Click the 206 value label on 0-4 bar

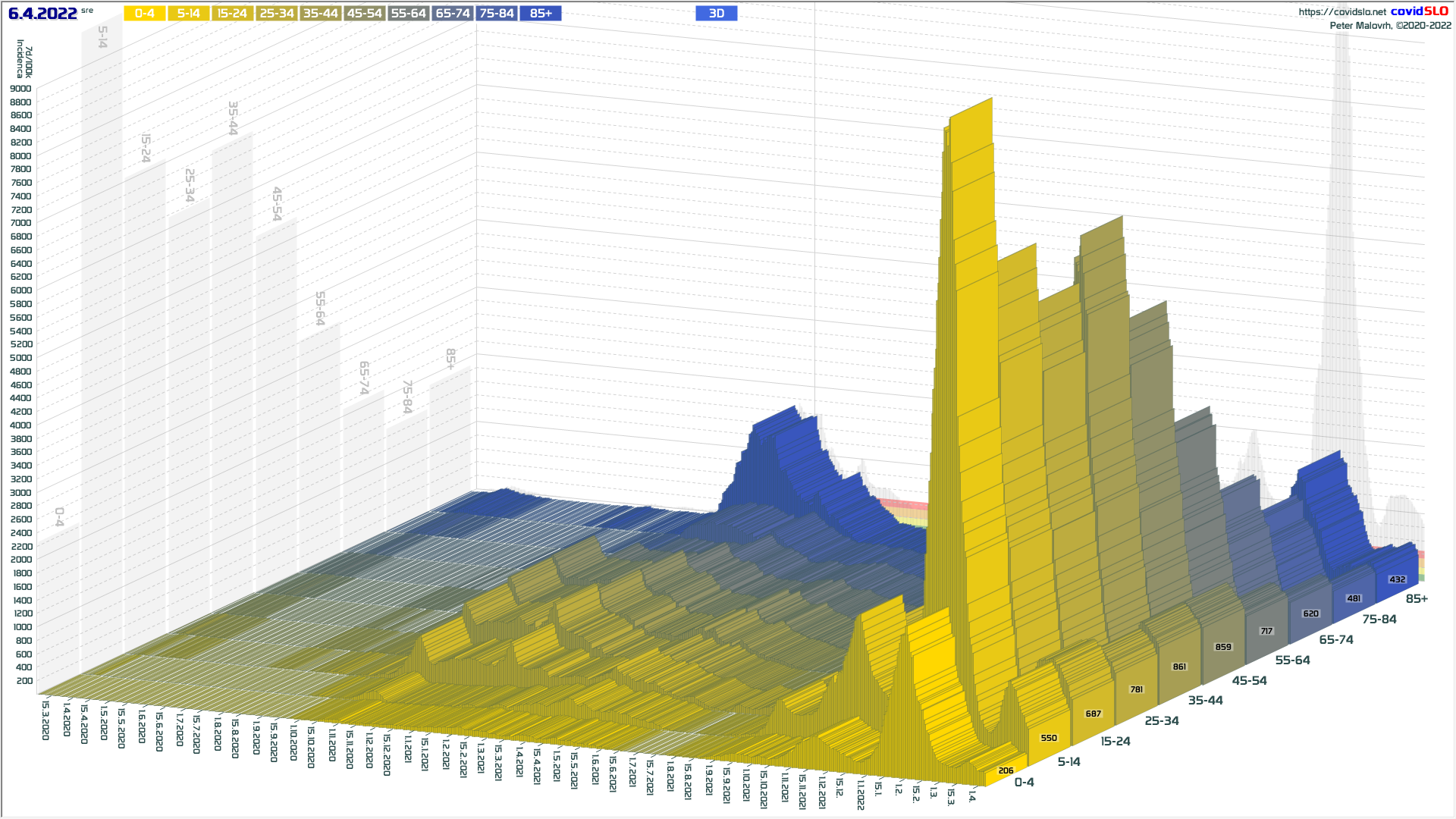click(1006, 770)
